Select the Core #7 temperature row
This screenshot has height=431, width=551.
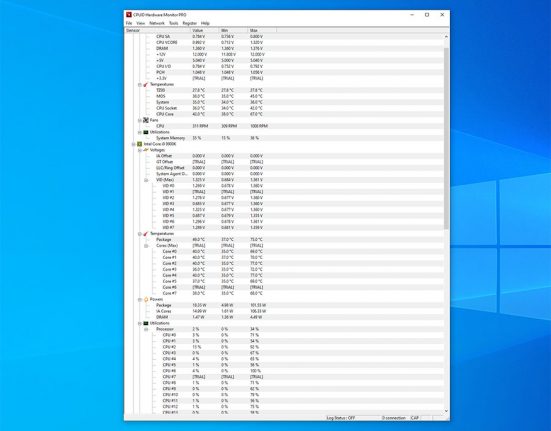tap(285, 293)
